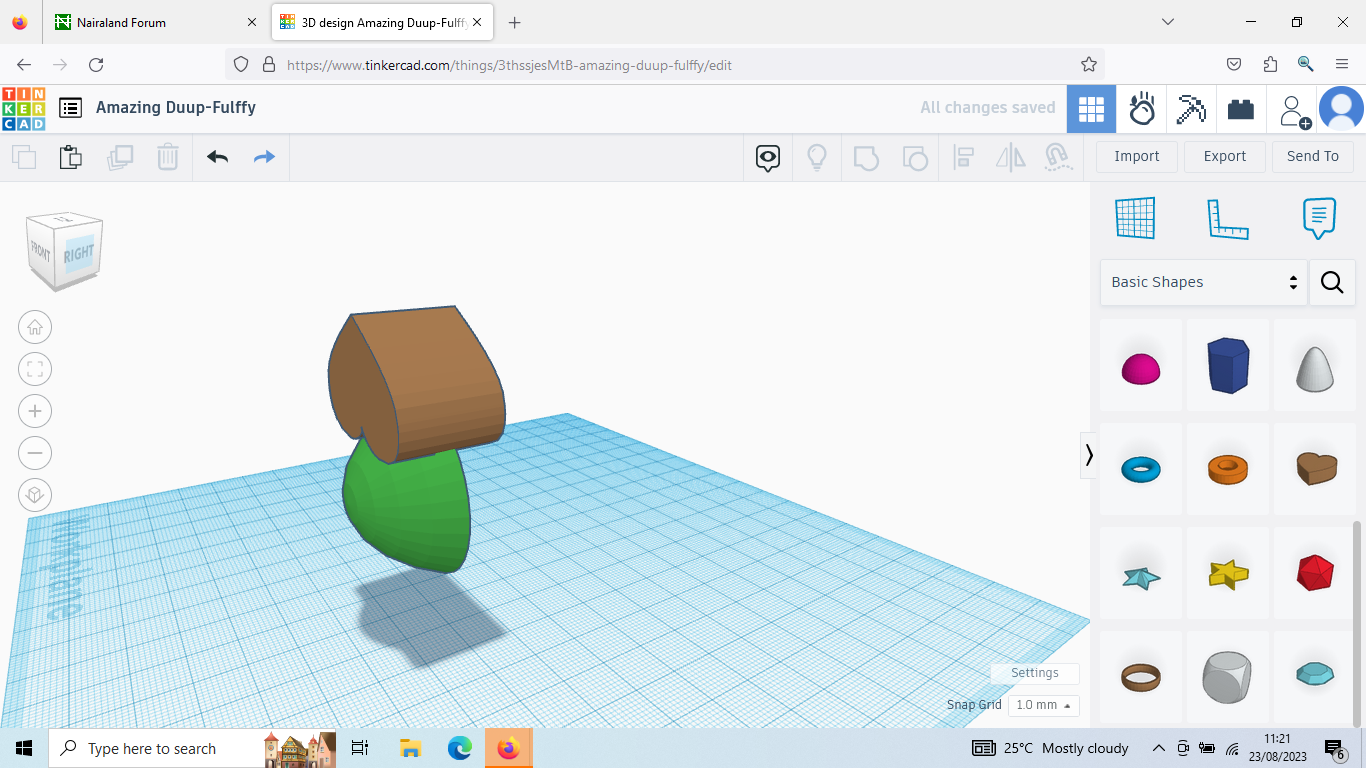This screenshot has height=768, width=1366.
Task: Click the Flip/Mirror icon
Action: 1010,157
